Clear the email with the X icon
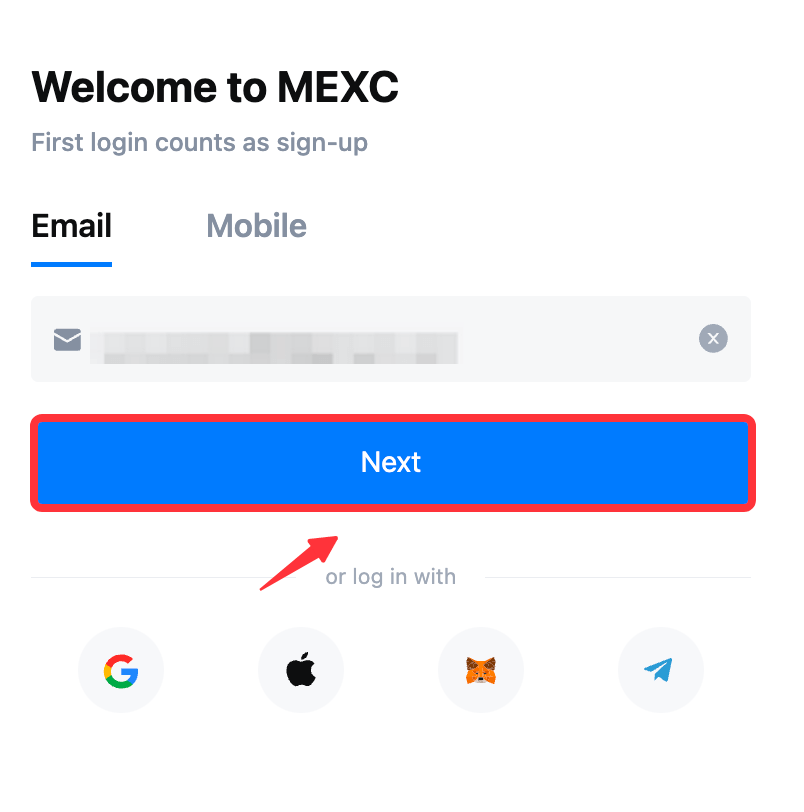 coord(713,339)
